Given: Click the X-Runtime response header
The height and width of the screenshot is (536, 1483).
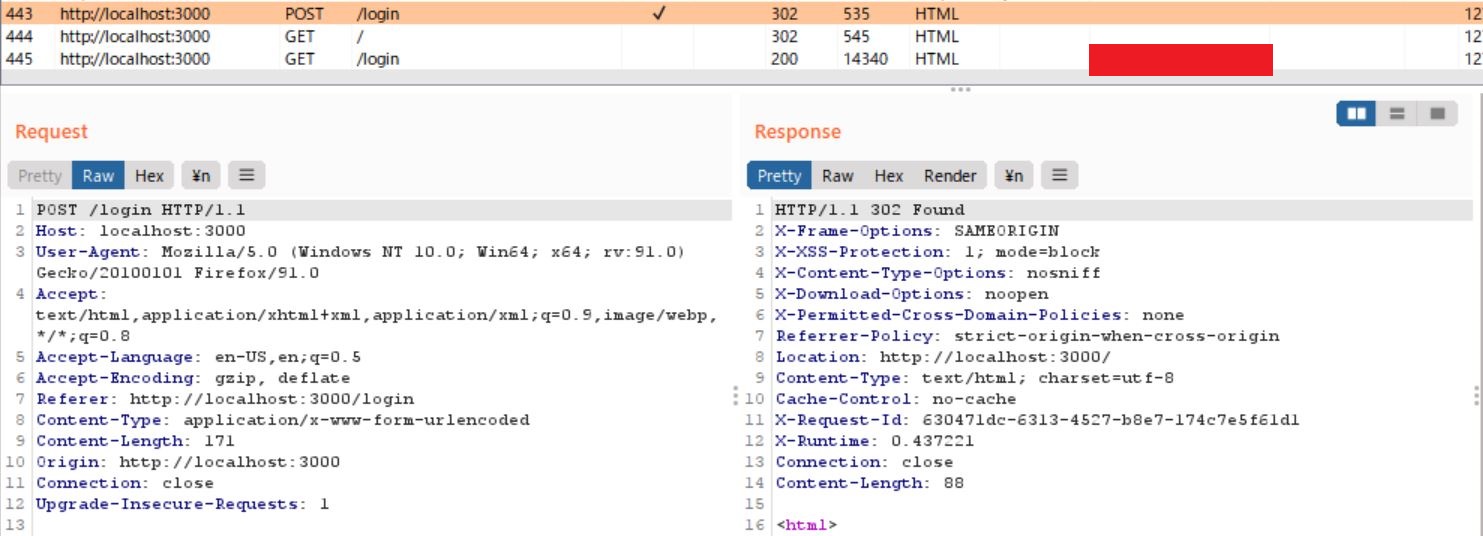Looking at the screenshot, I should pos(874,441).
